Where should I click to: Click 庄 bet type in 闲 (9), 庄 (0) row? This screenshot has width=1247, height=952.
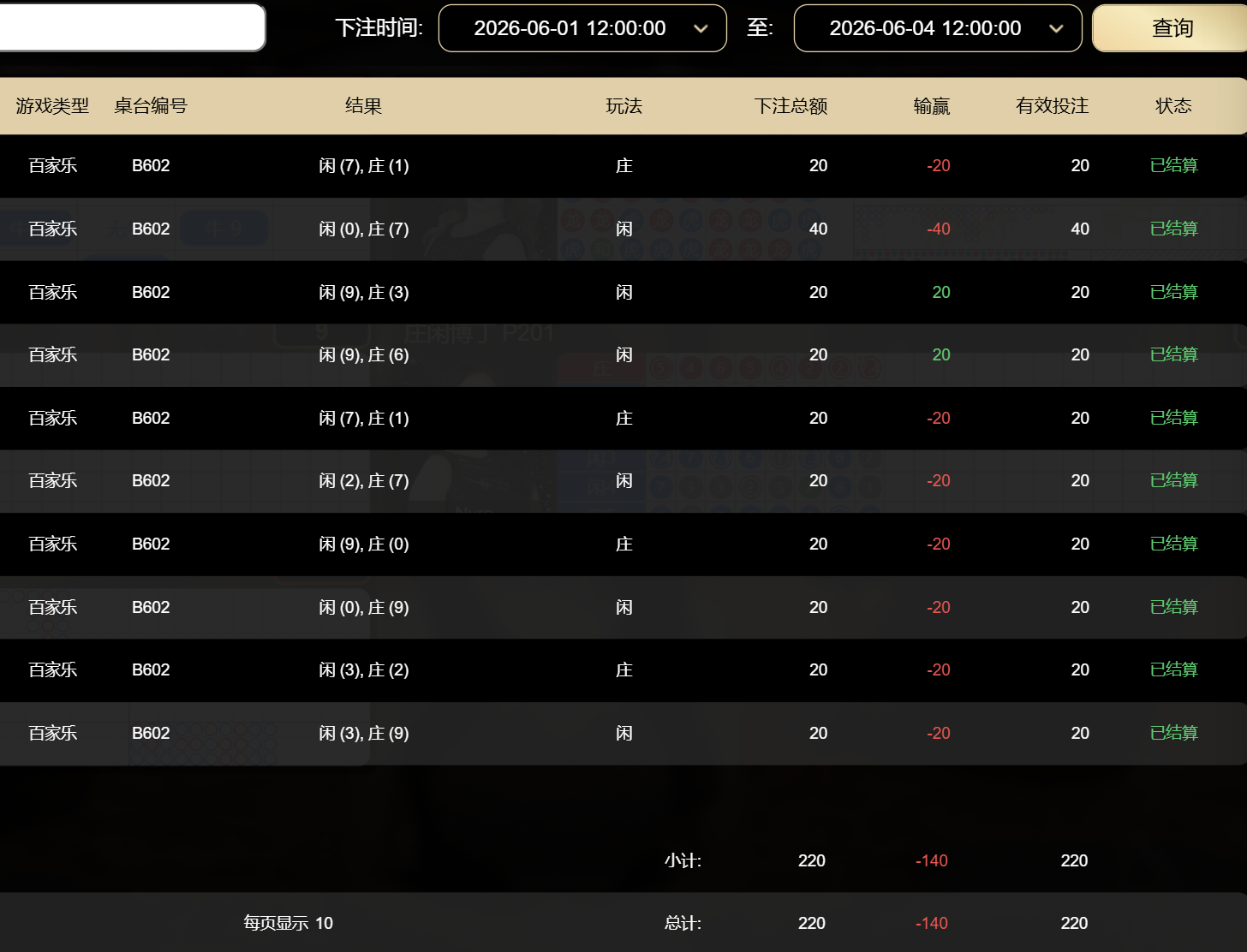click(x=624, y=544)
